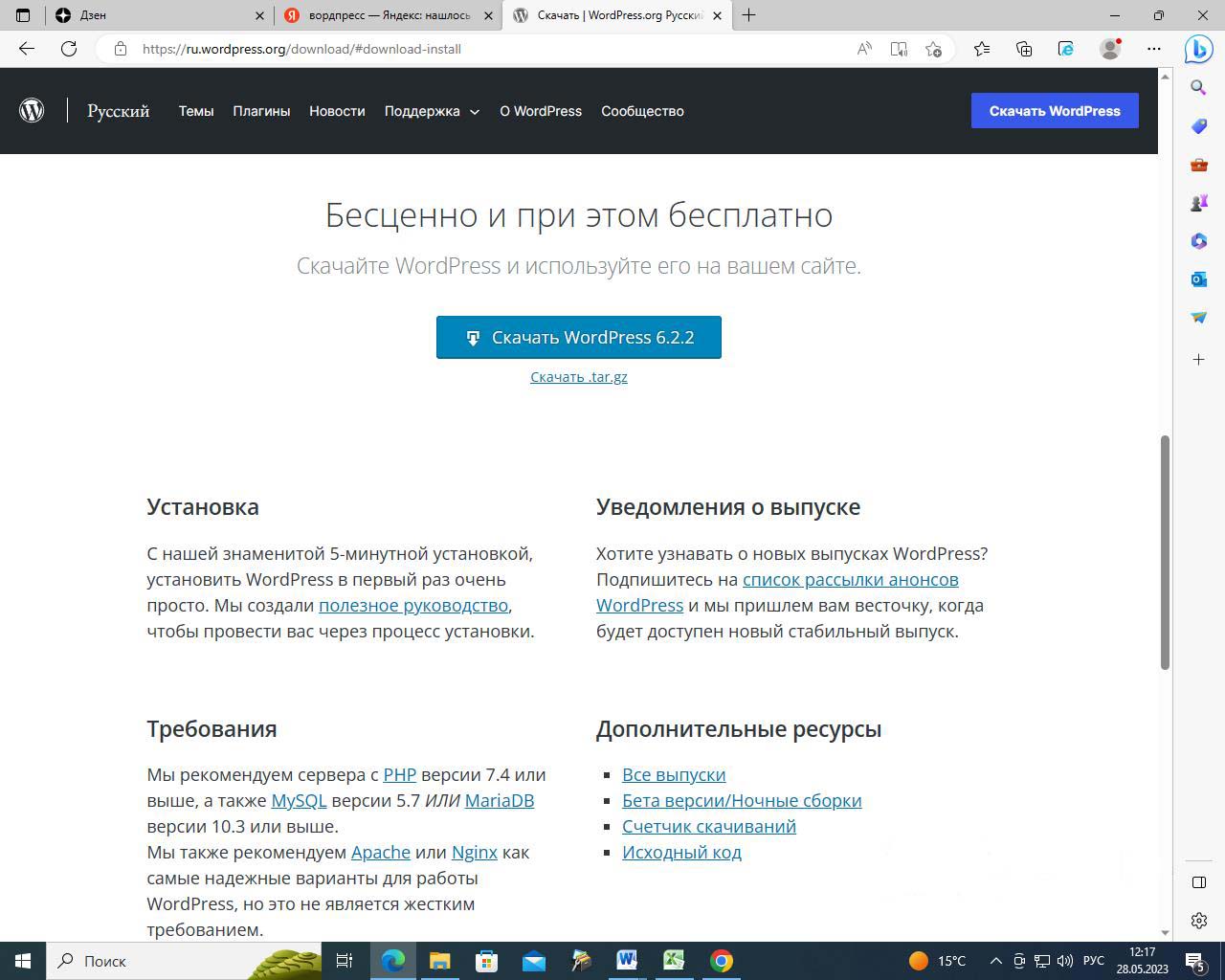Screen dimensions: 1225x980
Task: Add this page to favorites star icon
Action: pos(934,49)
